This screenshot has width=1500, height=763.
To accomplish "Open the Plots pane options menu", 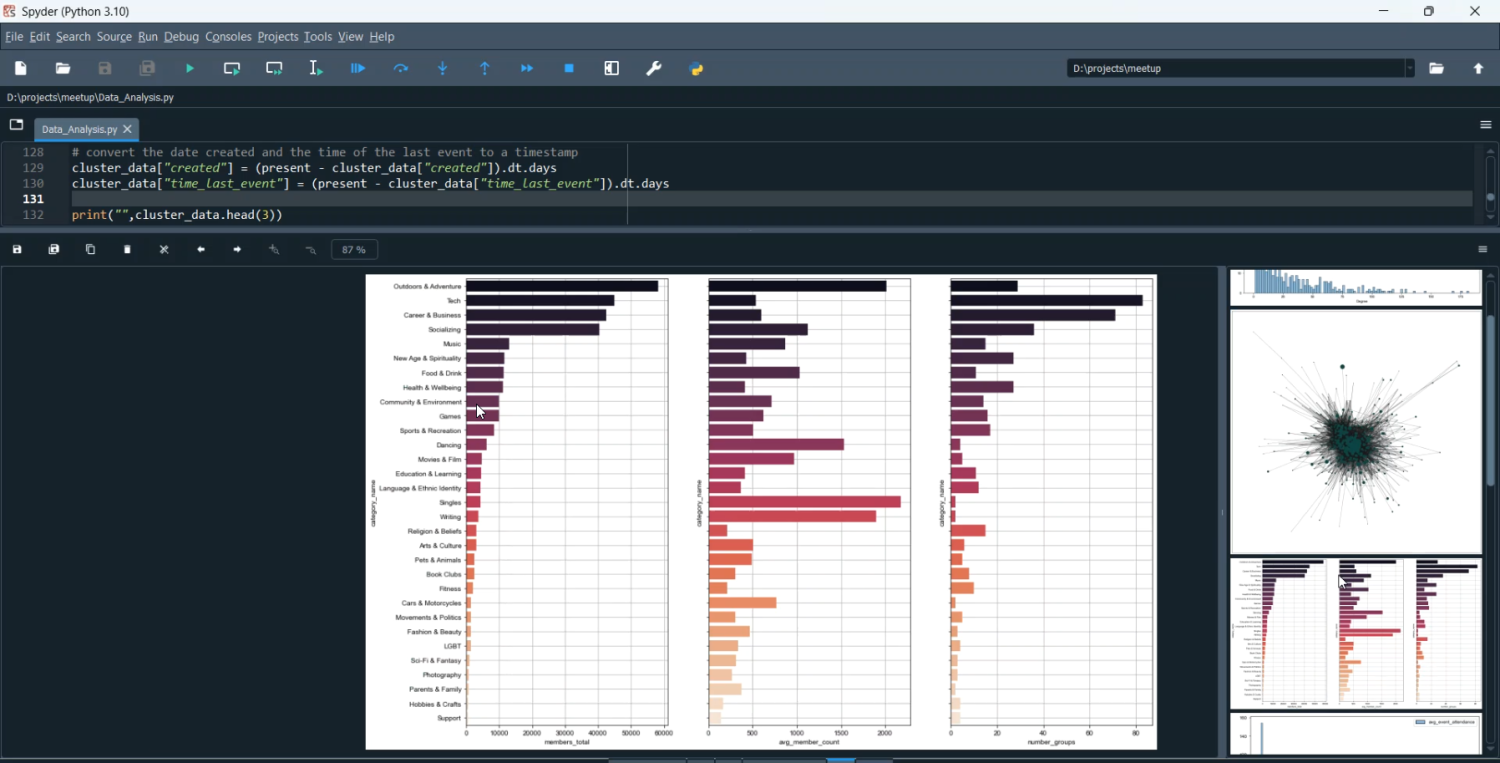I will click(1483, 250).
